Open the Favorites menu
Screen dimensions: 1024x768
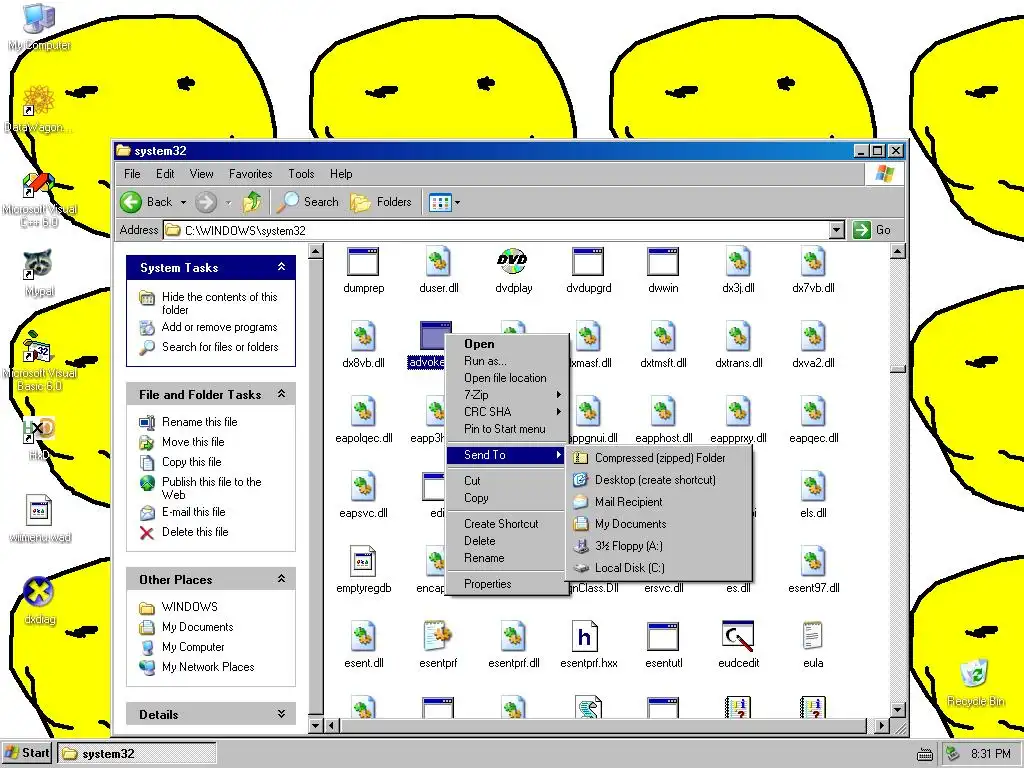250,174
